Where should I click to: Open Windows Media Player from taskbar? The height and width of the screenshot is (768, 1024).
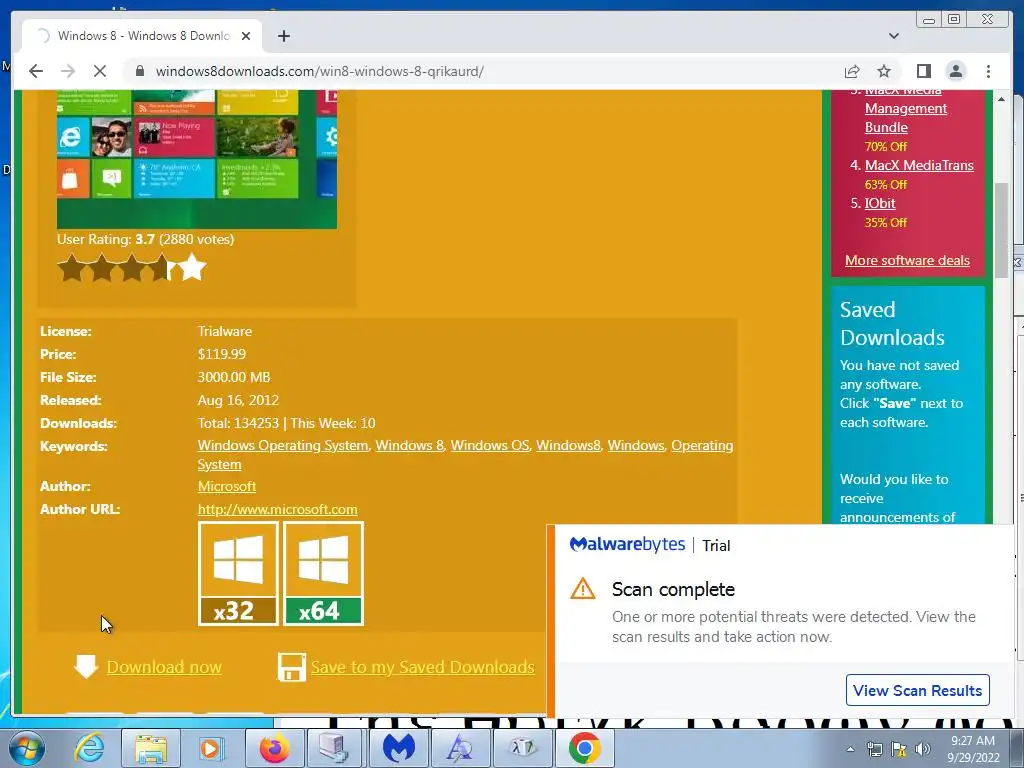click(x=211, y=748)
